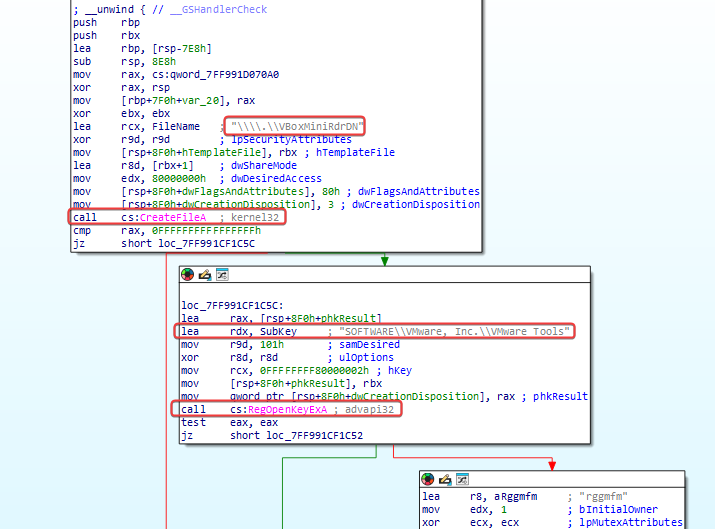Click the 'mov edx, 1' bInitialOwner line
The height and width of the screenshot is (529, 715).
pos(540,509)
